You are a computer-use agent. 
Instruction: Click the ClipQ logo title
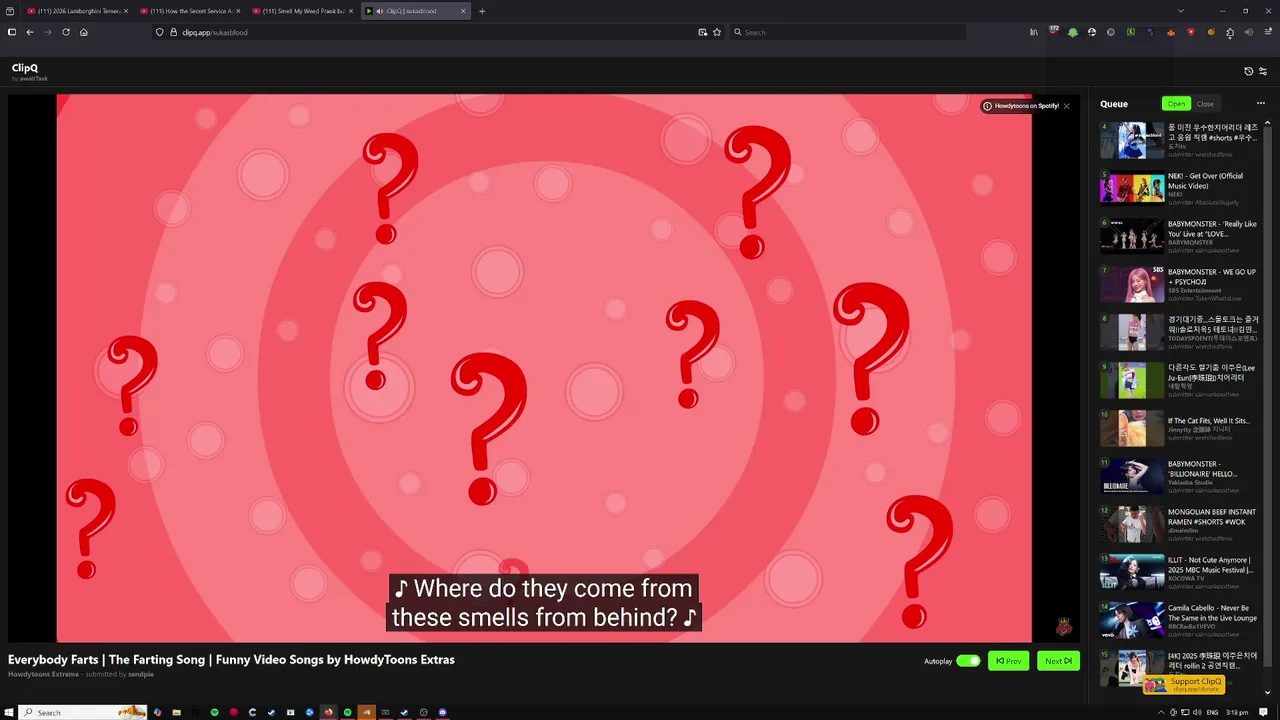tap(25, 68)
